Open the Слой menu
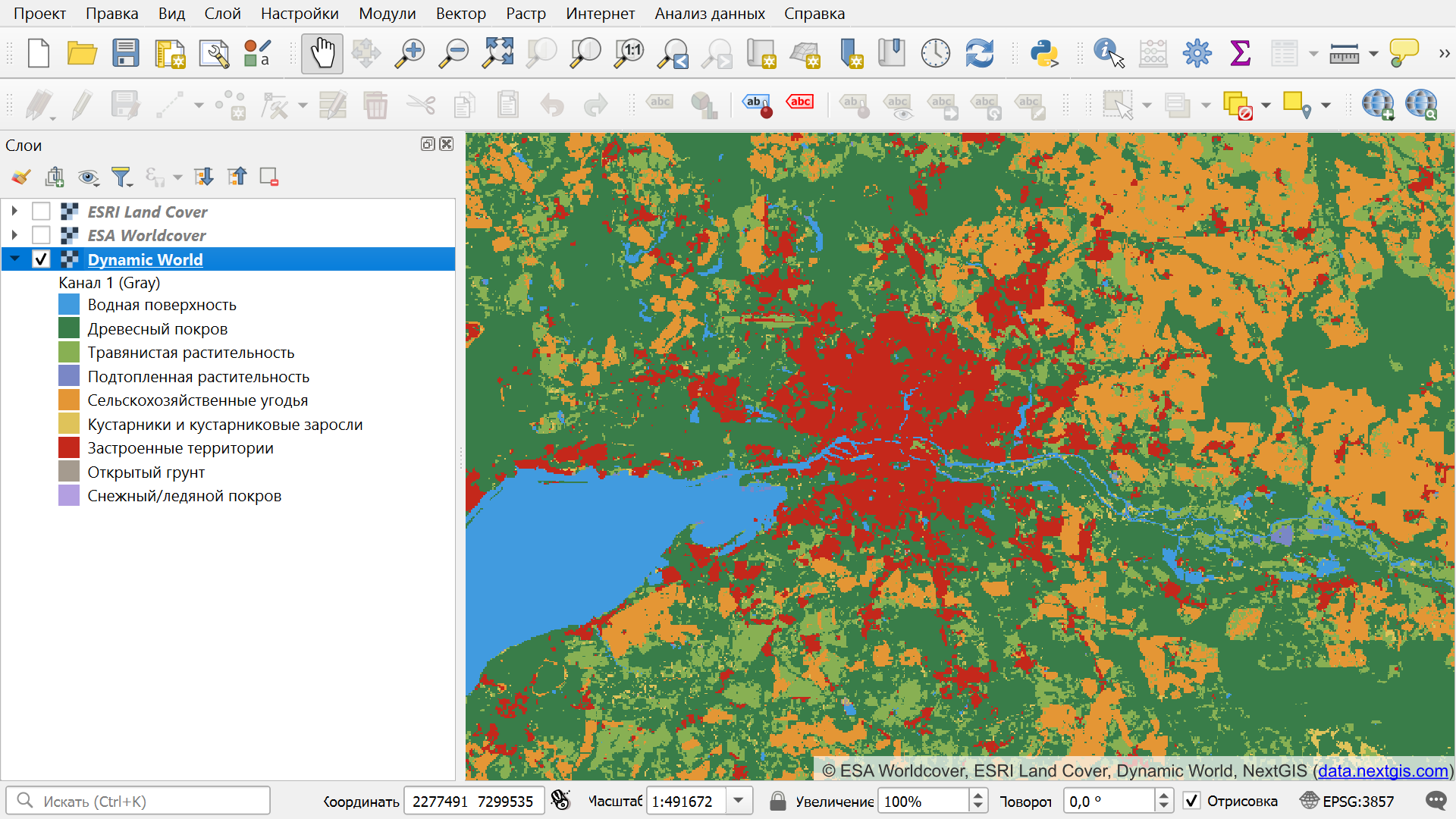Viewport: 1456px width, 819px height. pyautogui.click(x=222, y=14)
